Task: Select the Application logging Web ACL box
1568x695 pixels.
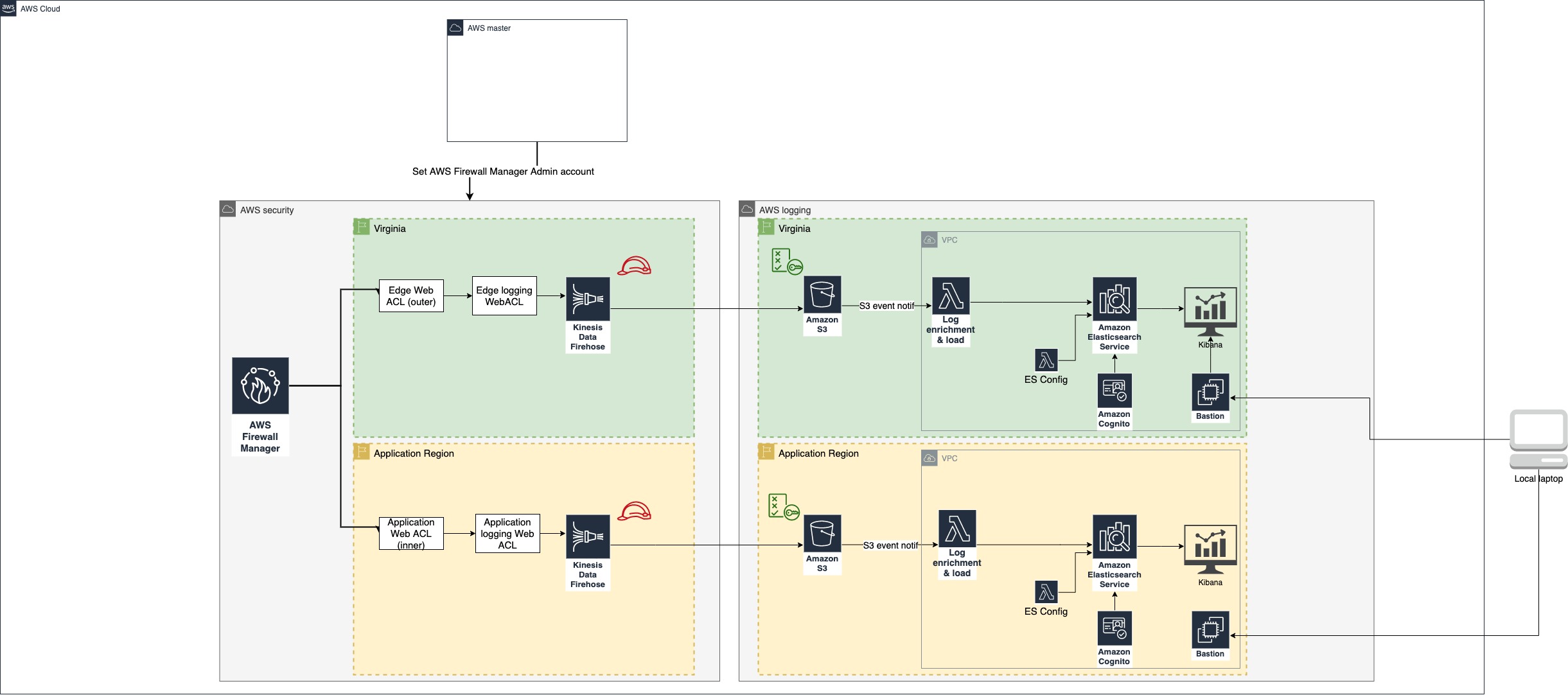Action: coord(507,534)
